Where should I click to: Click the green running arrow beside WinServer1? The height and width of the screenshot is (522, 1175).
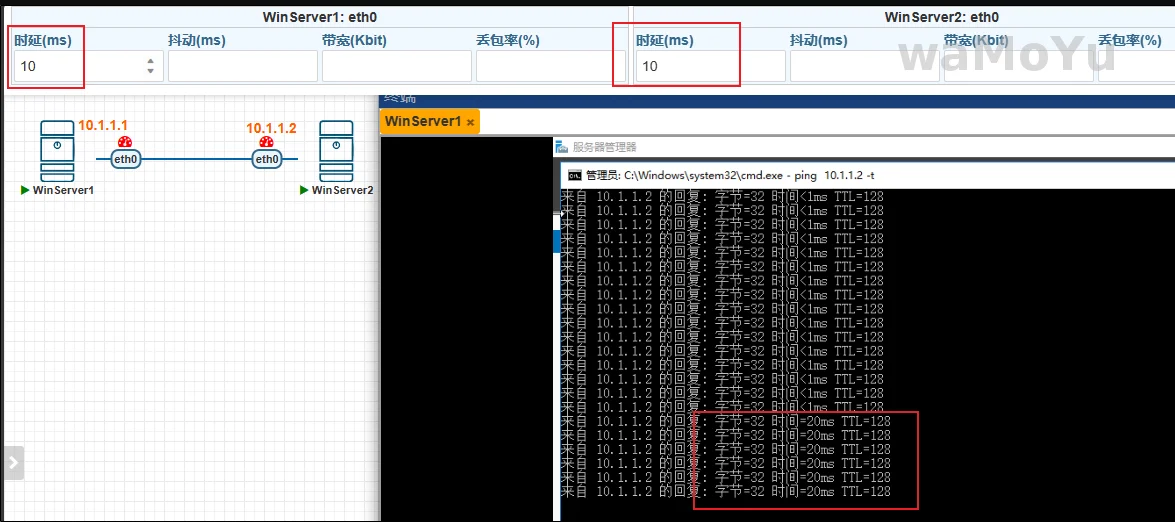[x=25, y=190]
